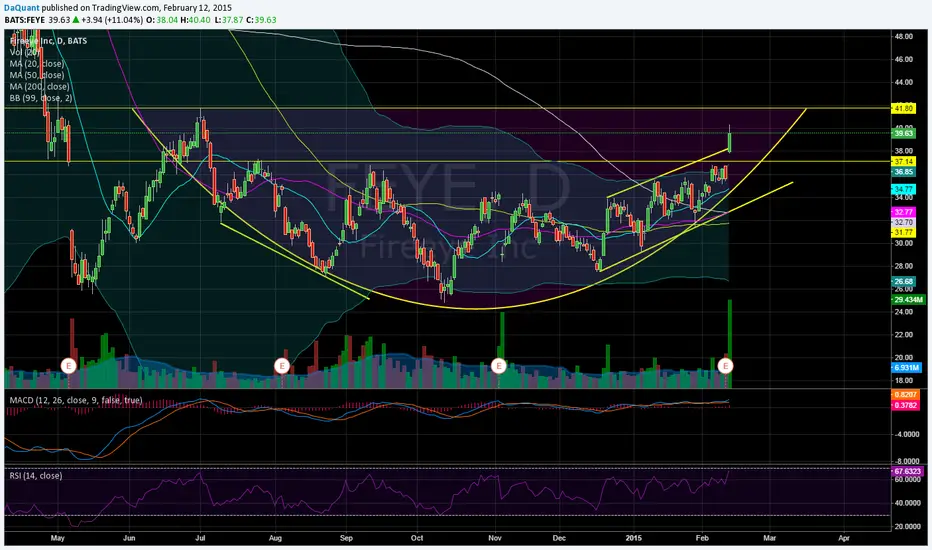Select the MA (50, close) indicator legend
This screenshot has height=550, width=932.
click(x=36, y=75)
